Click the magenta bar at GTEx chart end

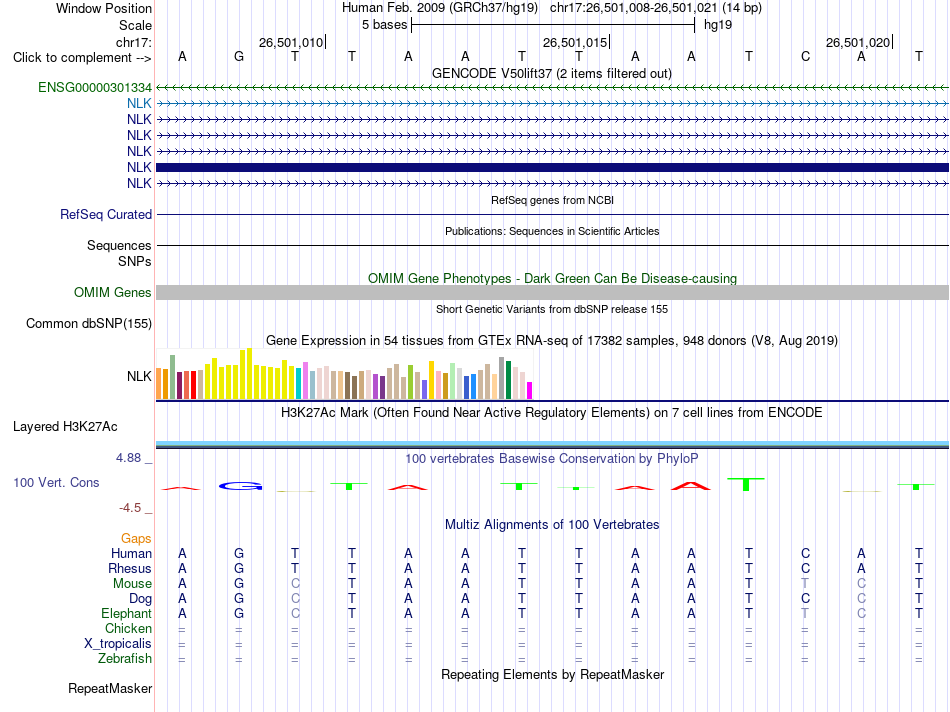coord(530,390)
